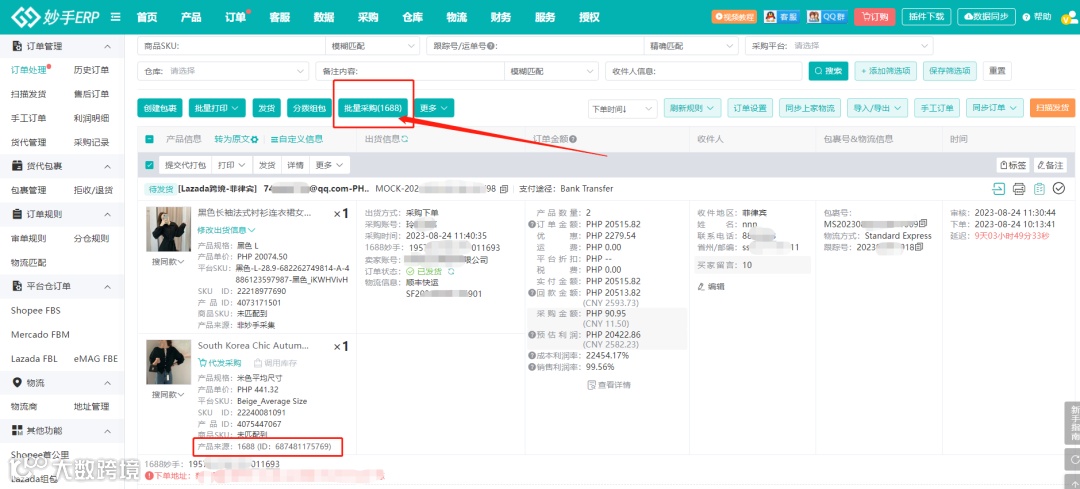Copy the package number MS2023 icon
The image size is (1080, 489).
coord(923,224)
